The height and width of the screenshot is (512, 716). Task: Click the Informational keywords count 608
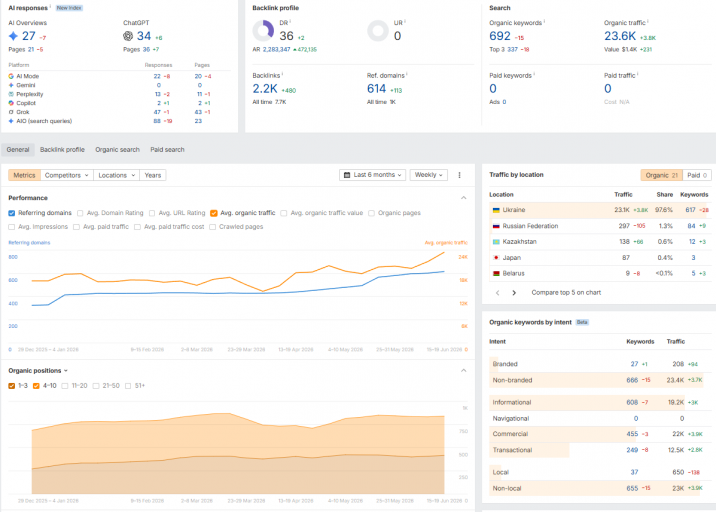[632, 402]
